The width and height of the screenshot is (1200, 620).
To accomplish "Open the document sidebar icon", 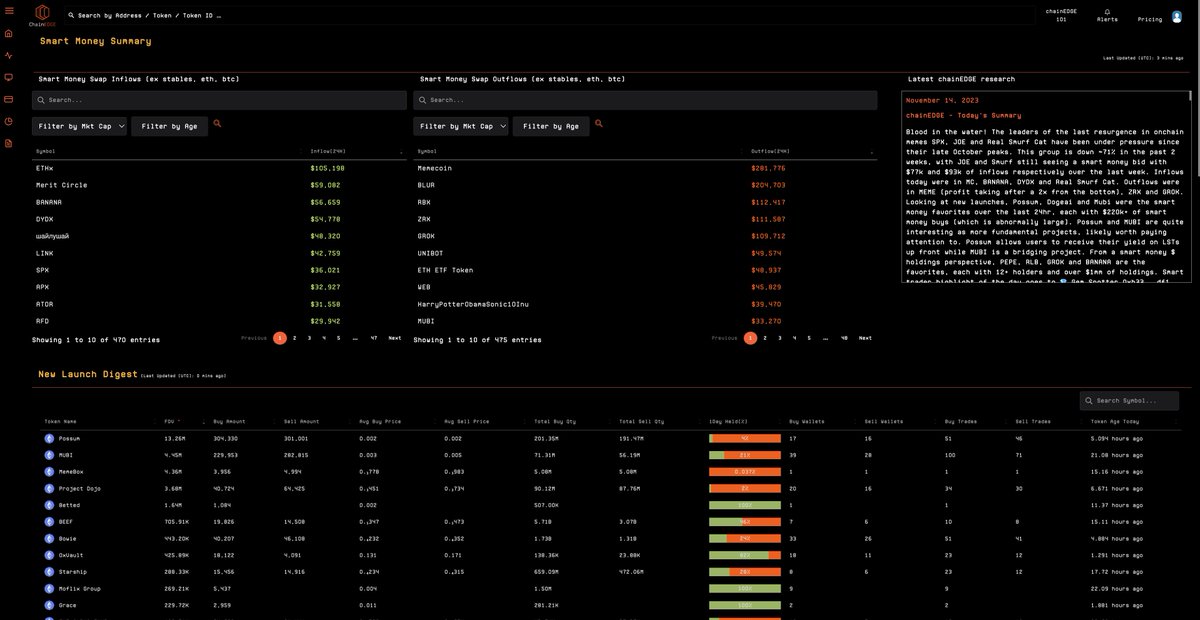I will pos(9,143).
